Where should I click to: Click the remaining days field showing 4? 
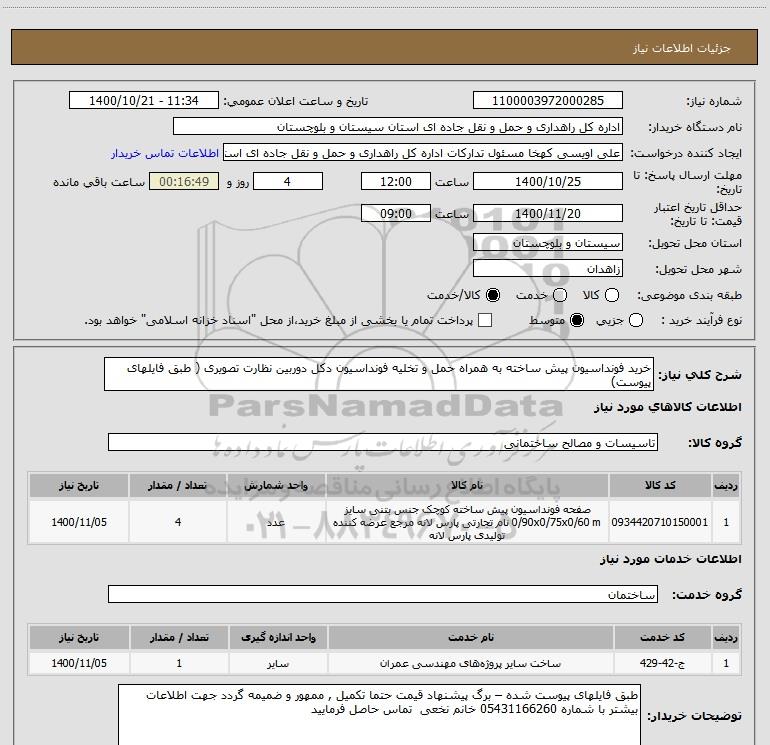coord(287,182)
